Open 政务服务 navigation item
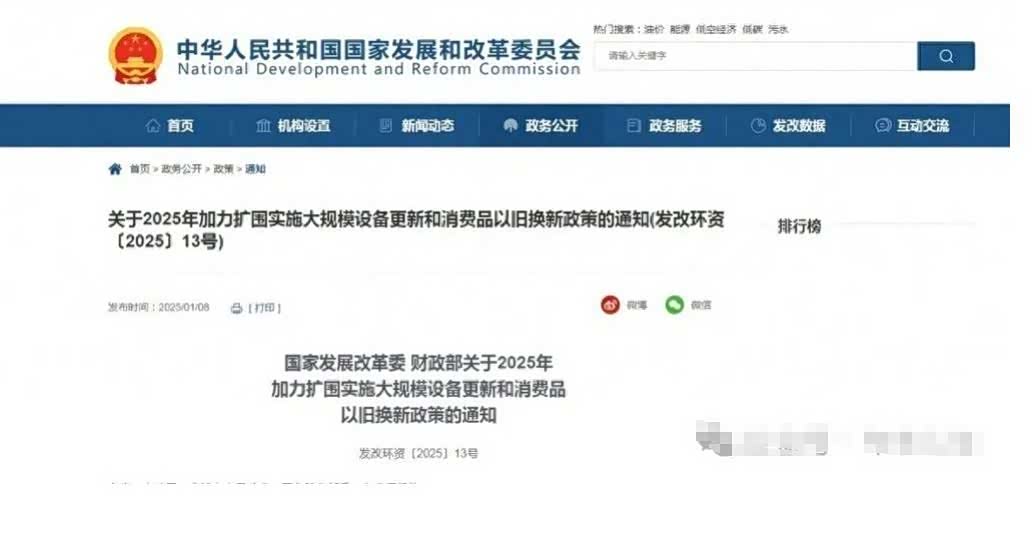Screen dimensions: 1032x541 point(664,125)
